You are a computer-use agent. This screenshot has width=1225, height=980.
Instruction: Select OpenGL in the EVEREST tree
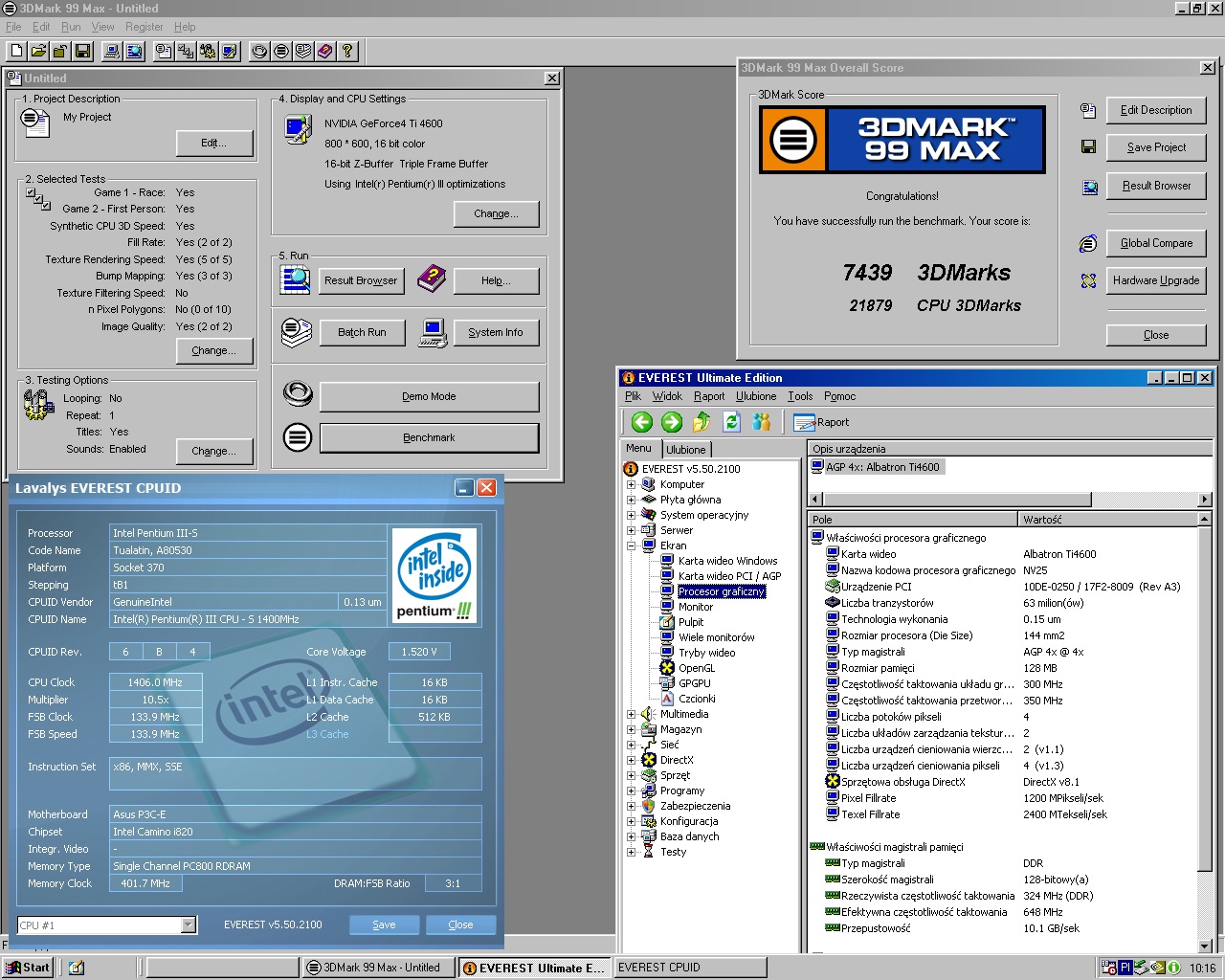pyautogui.click(x=697, y=668)
